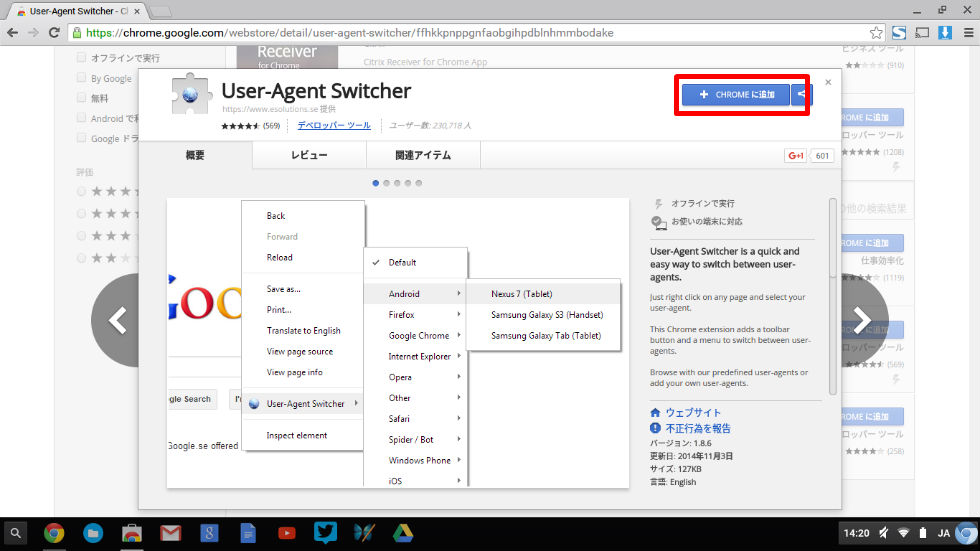Click the cast screen icon in the toolbar
980x551 pixels.
pos(922,32)
